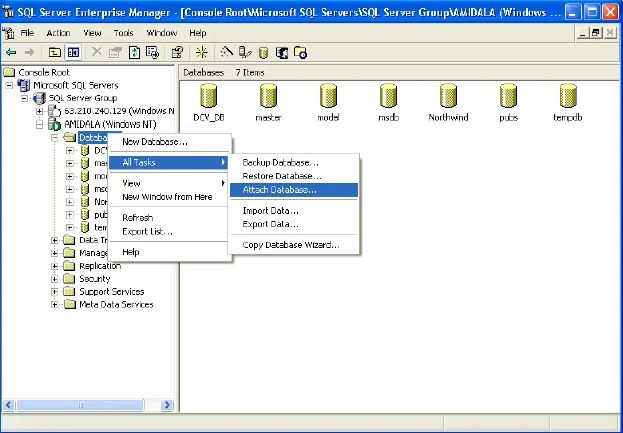This screenshot has height=433, width=623.
Task: Click the Register Server toolbar icon
Action: [x=245, y=52]
